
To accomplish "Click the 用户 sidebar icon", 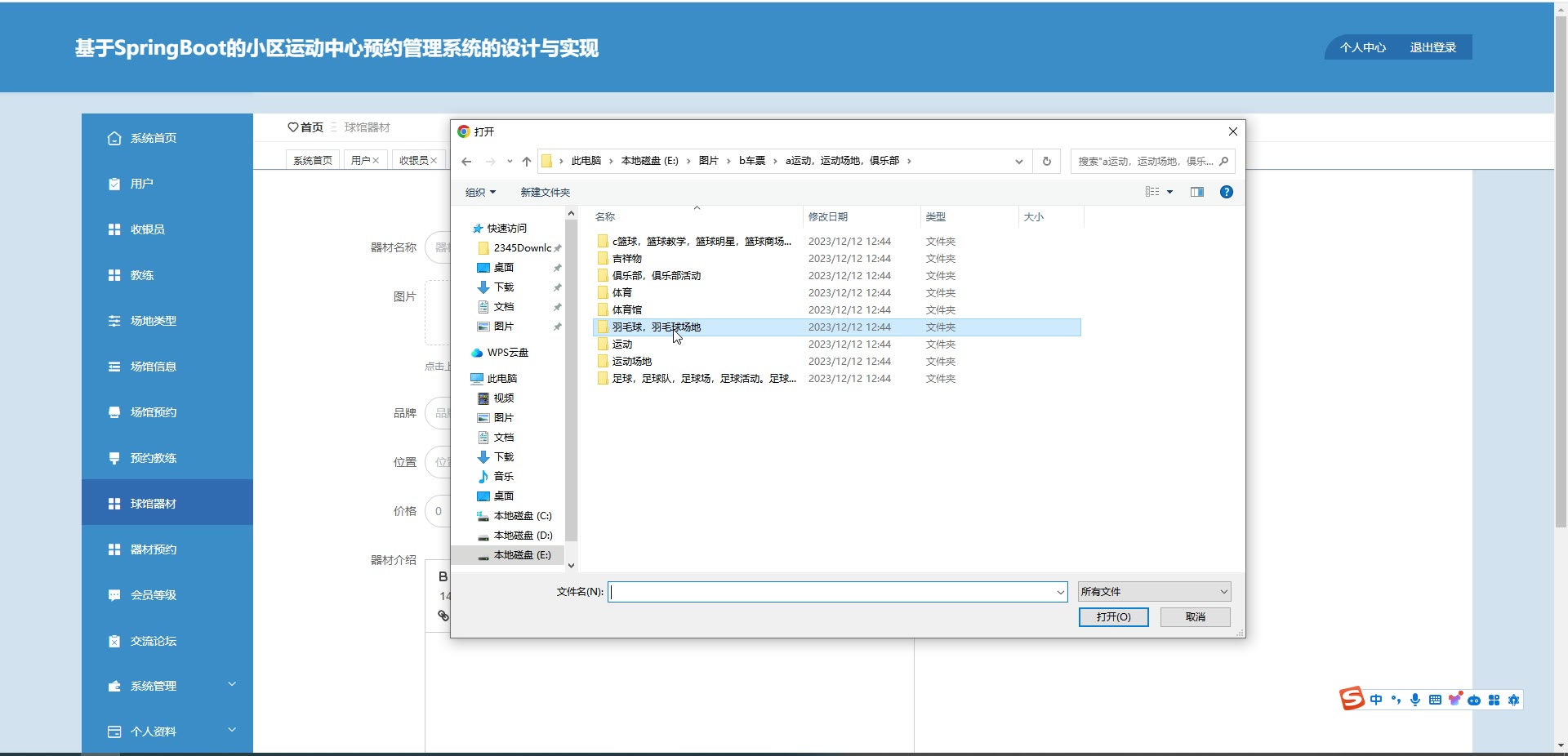I will 114,184.
